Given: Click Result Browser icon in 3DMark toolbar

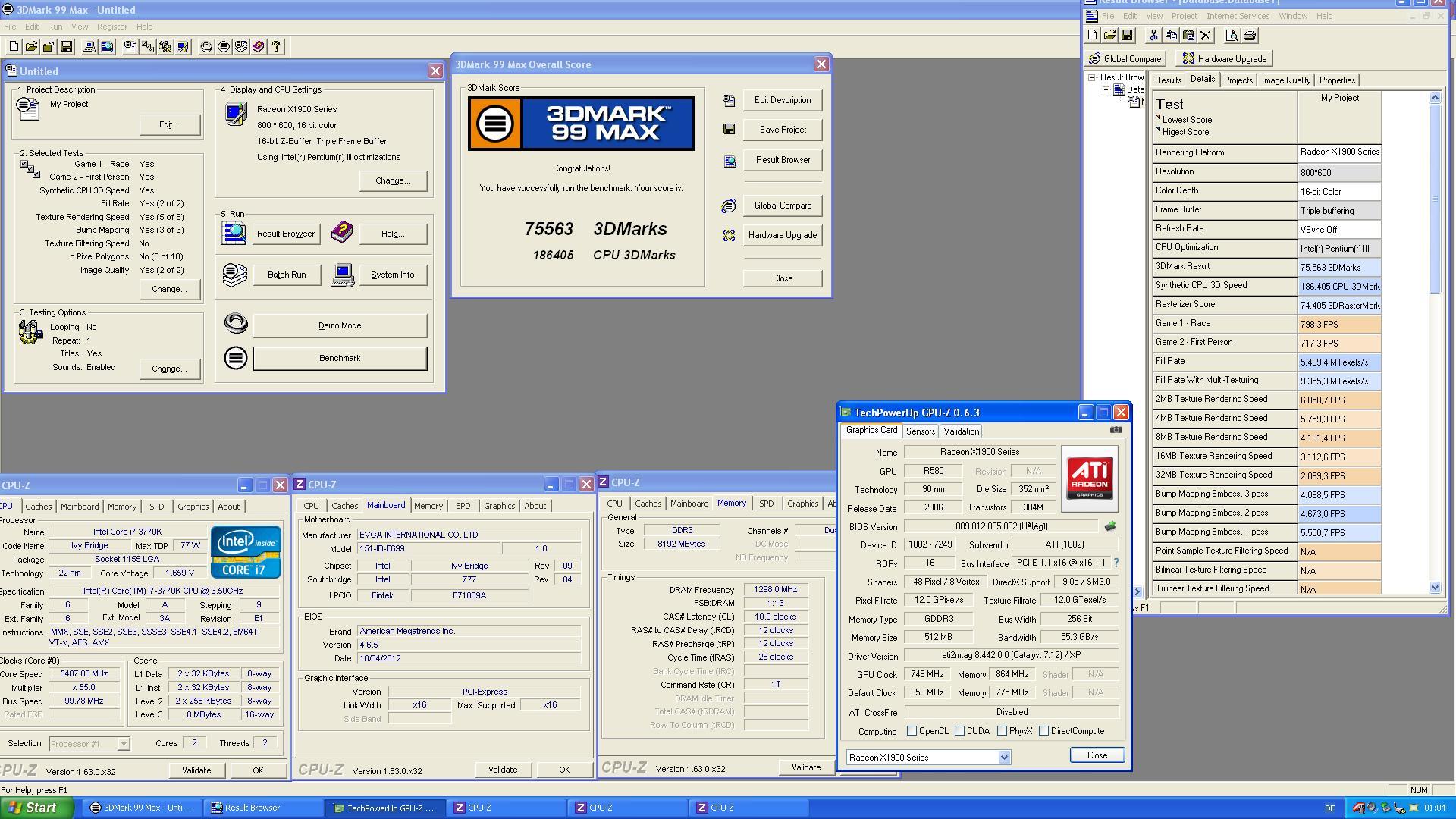Looking at the screenshot, I should tap(107, 47).
